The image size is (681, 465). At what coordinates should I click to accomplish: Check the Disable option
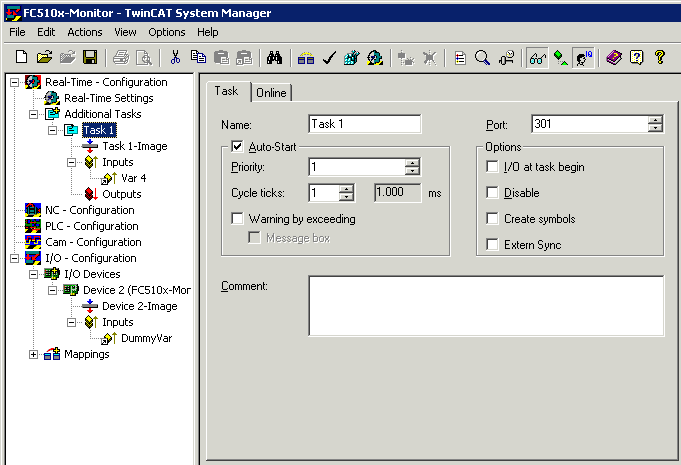point(492,192)
